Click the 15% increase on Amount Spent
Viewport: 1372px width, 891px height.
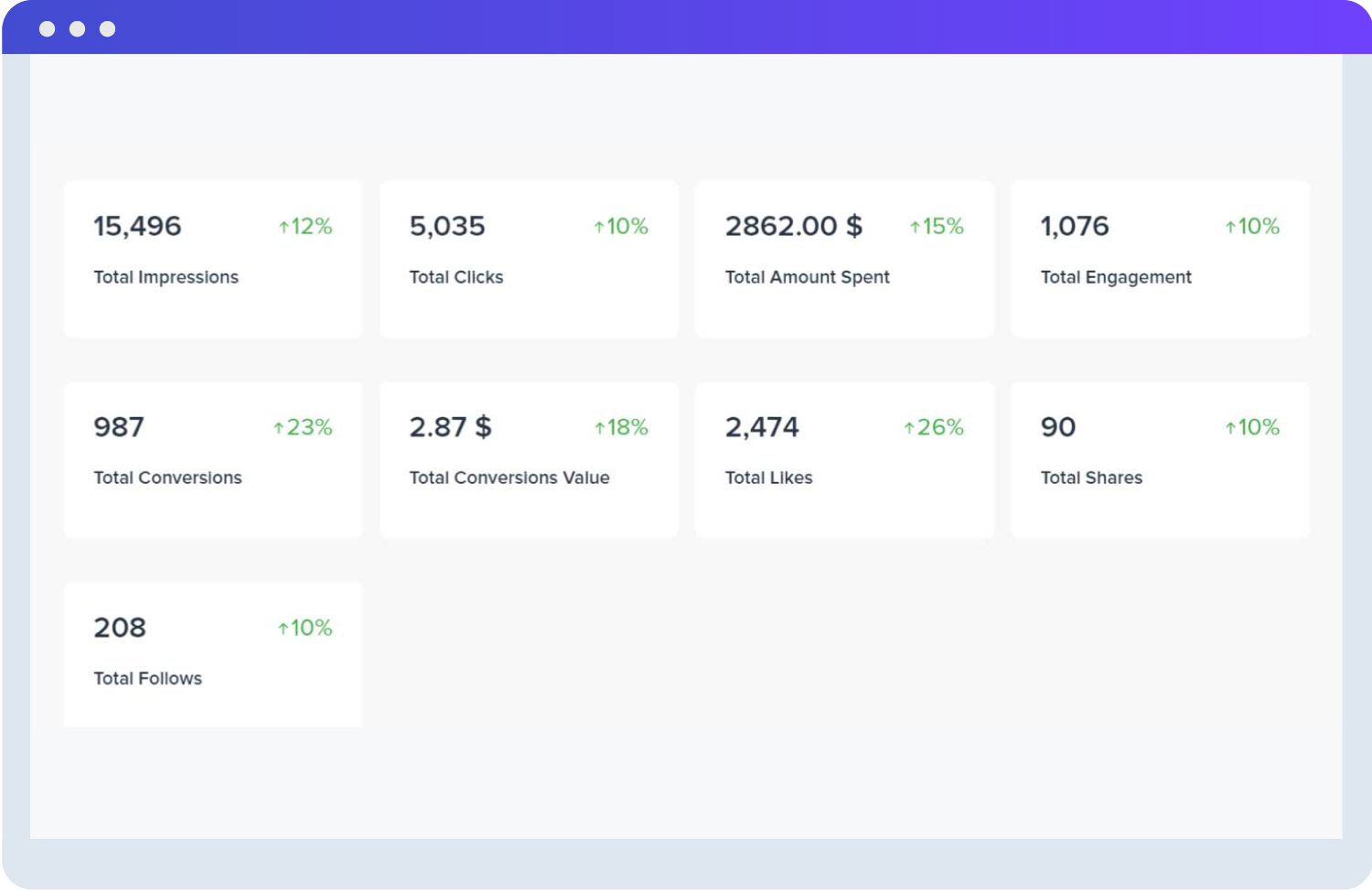coord(937,226)
